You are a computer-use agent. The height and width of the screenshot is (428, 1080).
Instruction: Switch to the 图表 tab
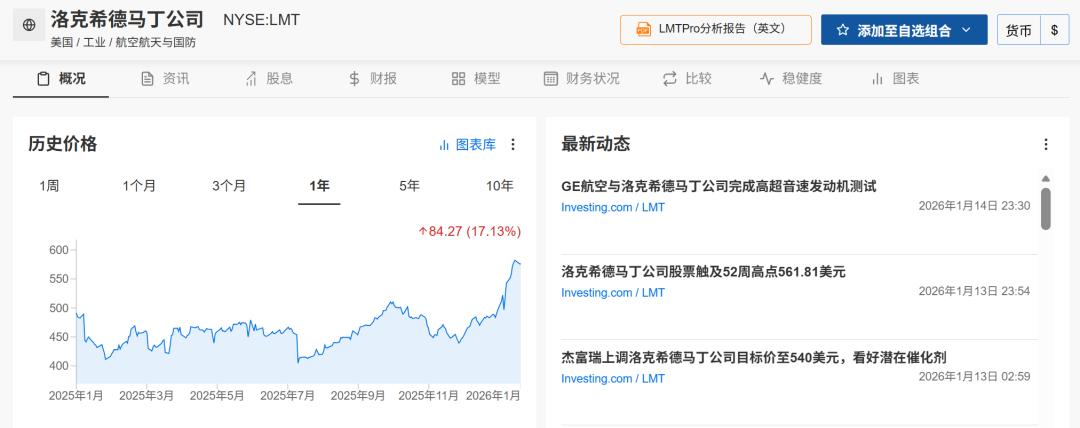coord(895,79)
